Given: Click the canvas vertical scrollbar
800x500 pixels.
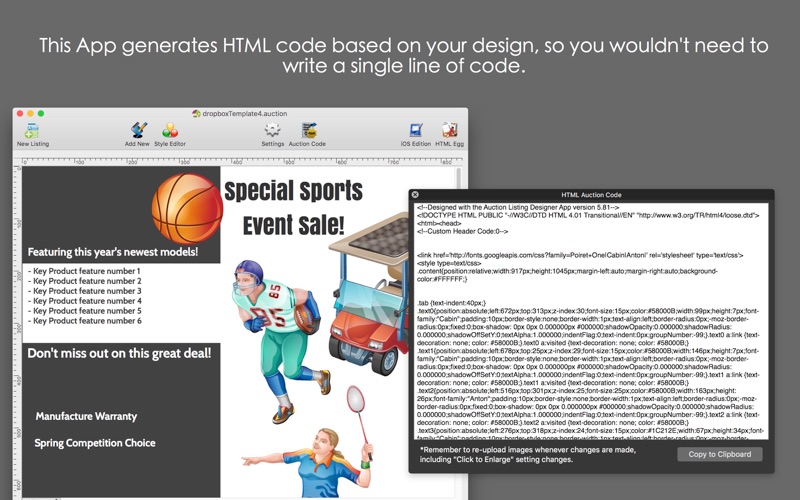Looking at the screenshot, I should 459,332.
